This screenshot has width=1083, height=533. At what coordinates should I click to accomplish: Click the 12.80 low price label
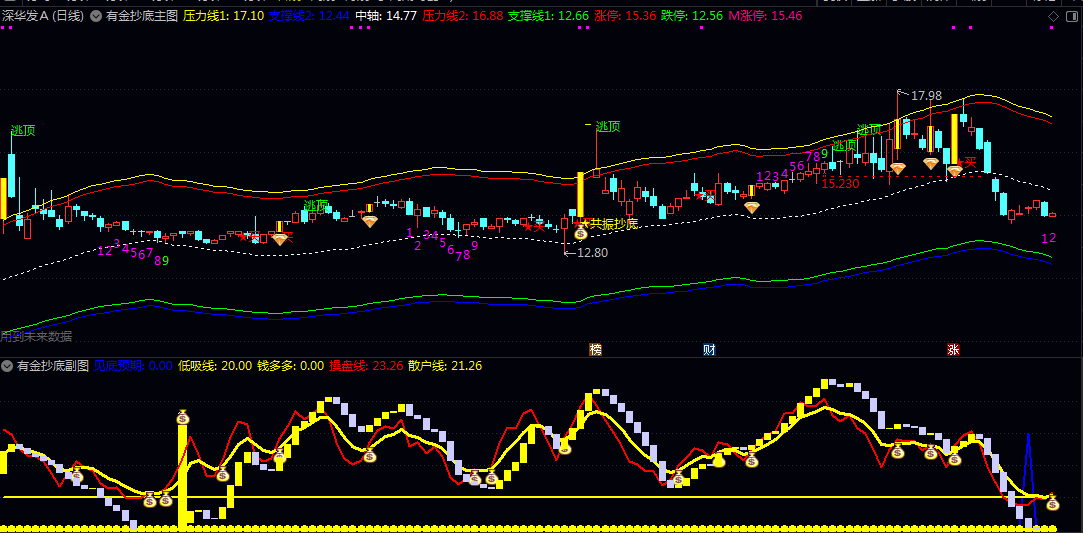593,253
